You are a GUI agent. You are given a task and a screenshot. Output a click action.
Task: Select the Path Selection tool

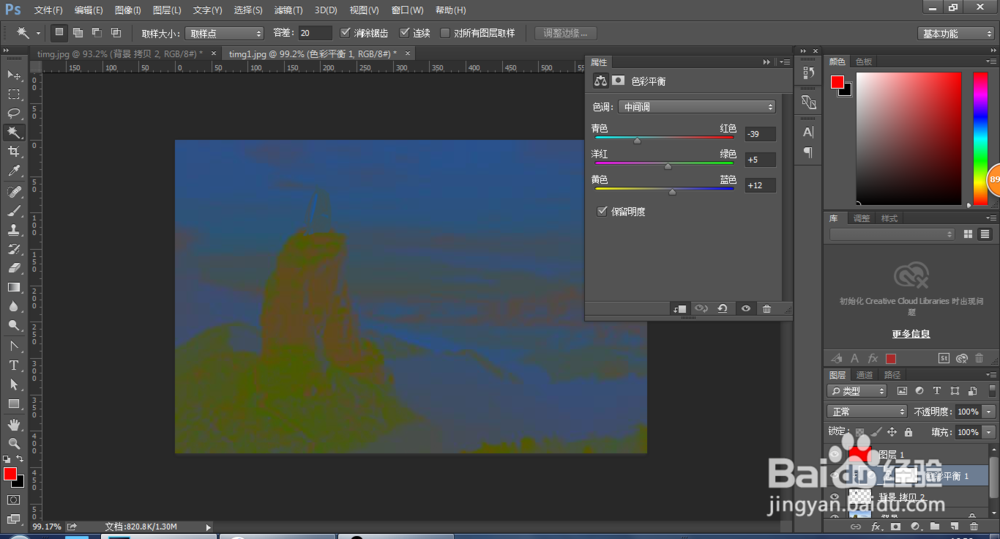coord(13,385)
